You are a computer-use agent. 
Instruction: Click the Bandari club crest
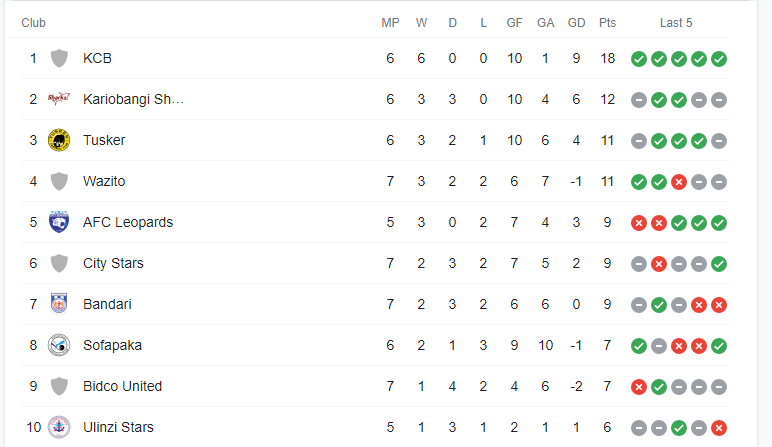coord(59,304)
